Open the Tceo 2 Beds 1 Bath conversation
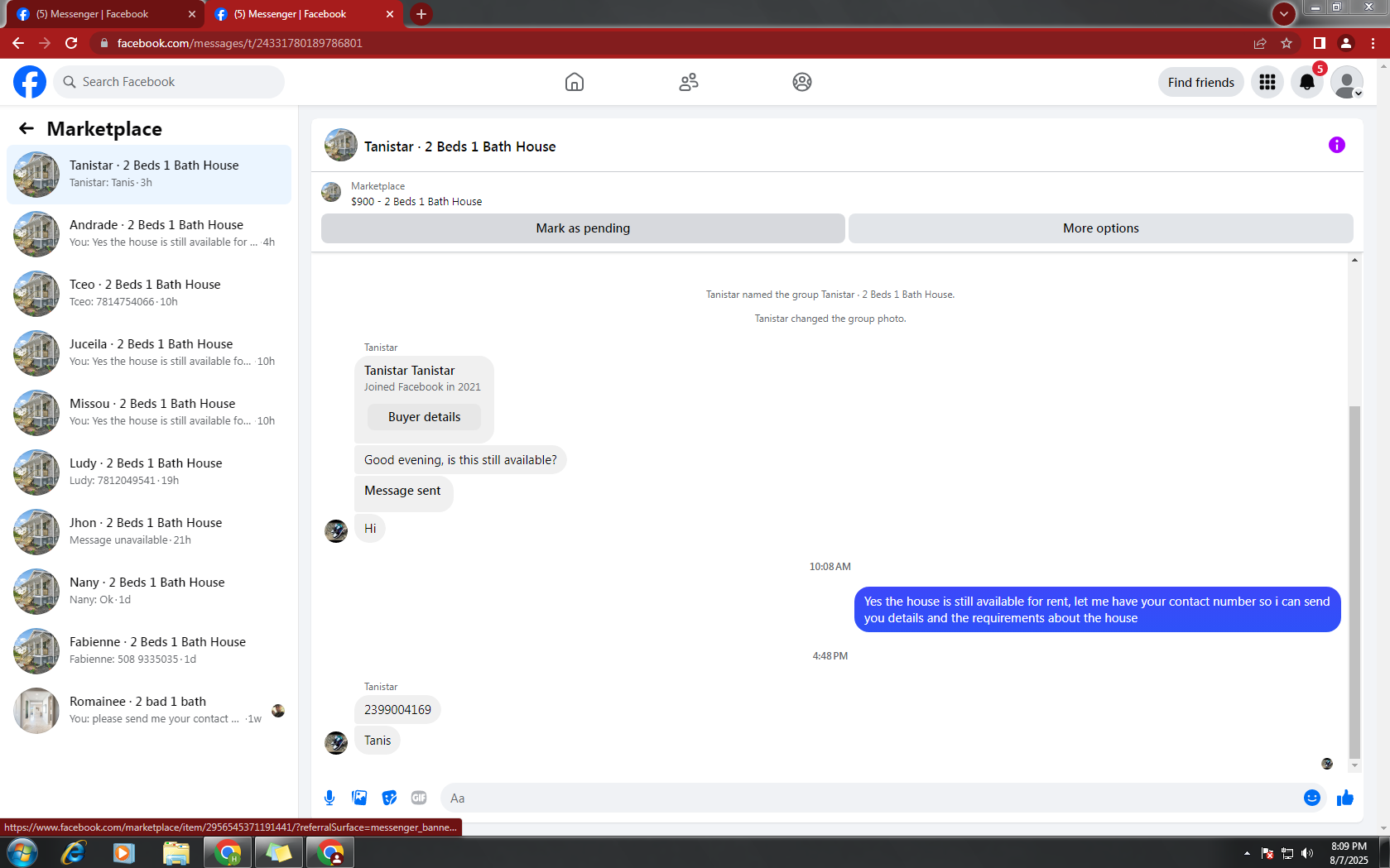The width and height of the screenshot is (1390, 868). click(149, 294)
